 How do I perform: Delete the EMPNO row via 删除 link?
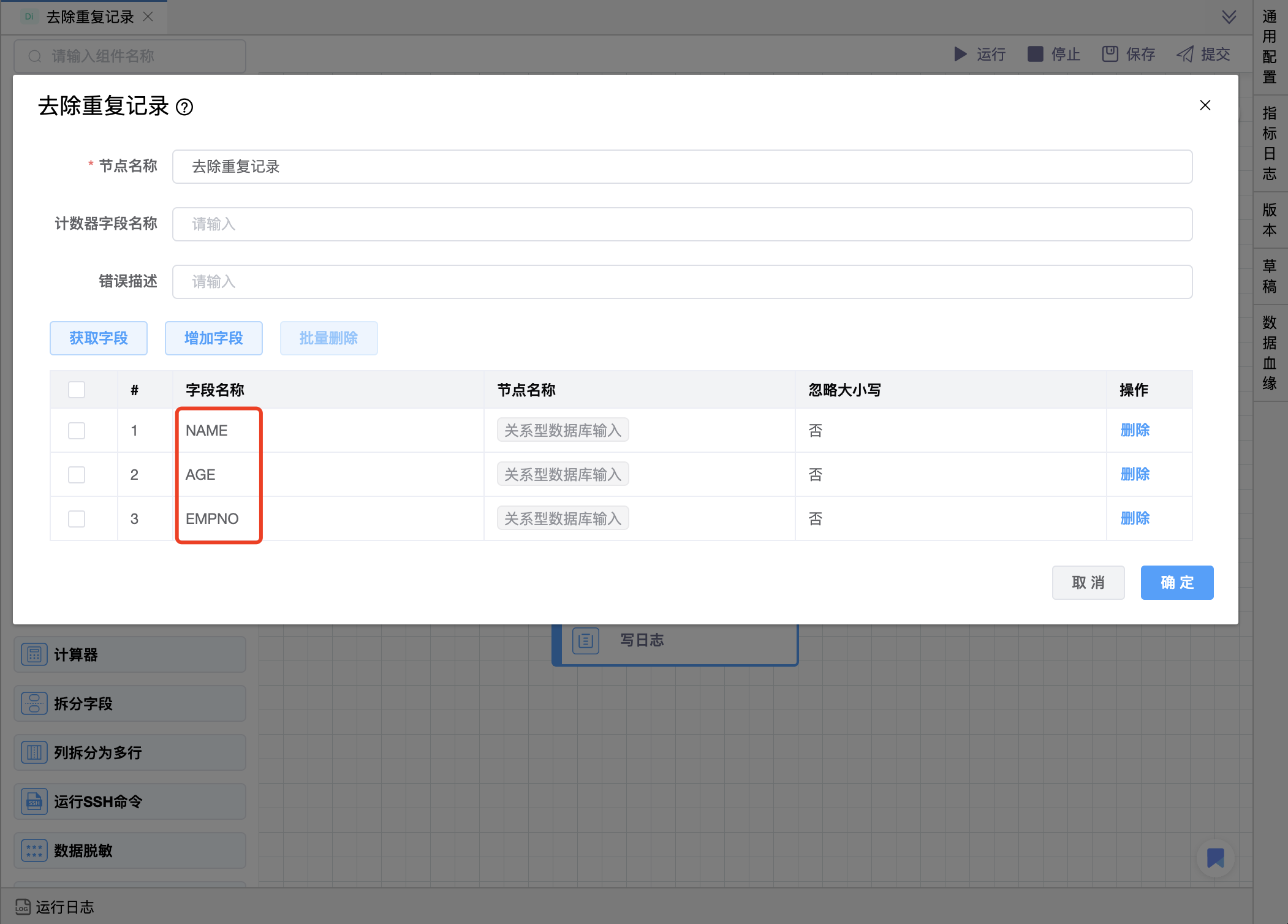[1135, 518]
